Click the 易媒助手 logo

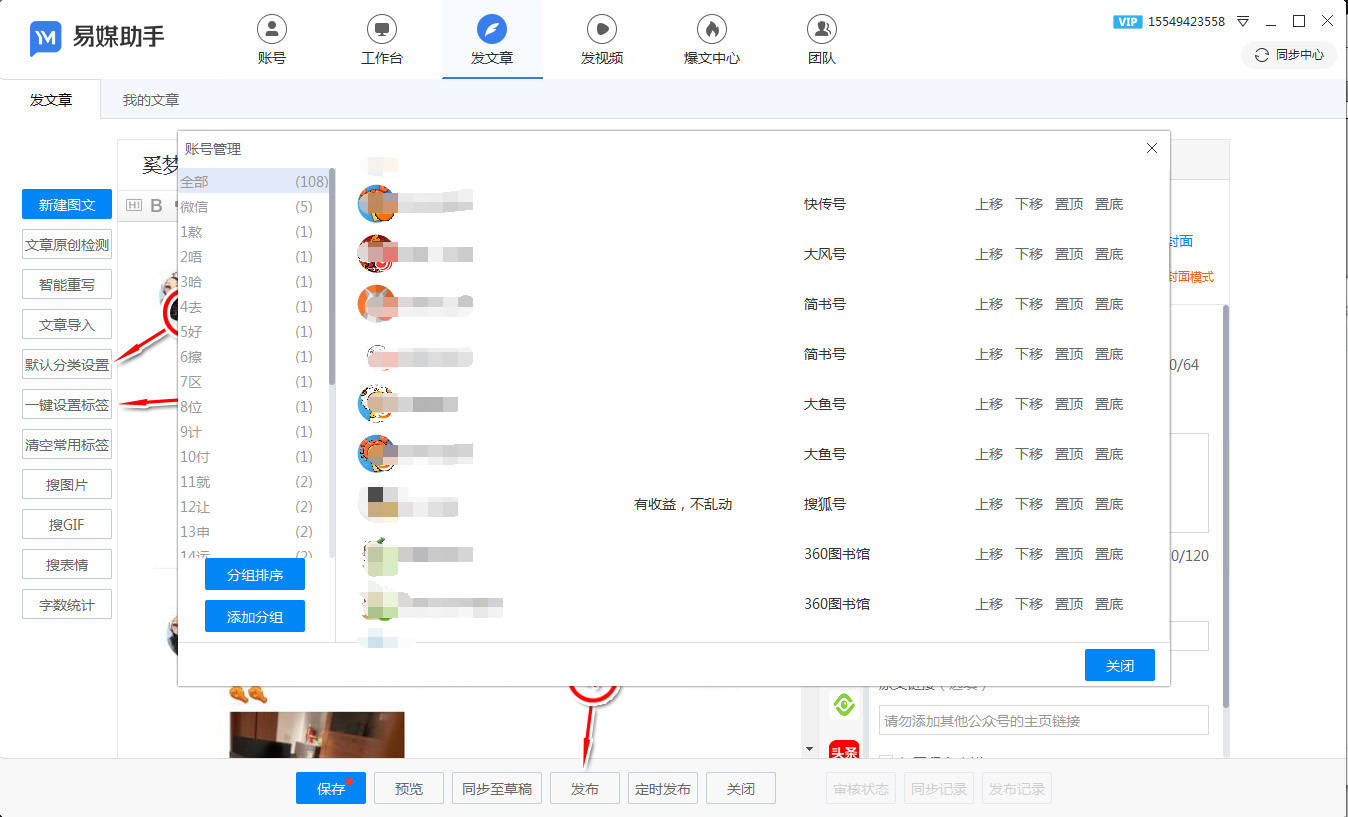pyautogui.click(x=97, y=38)
